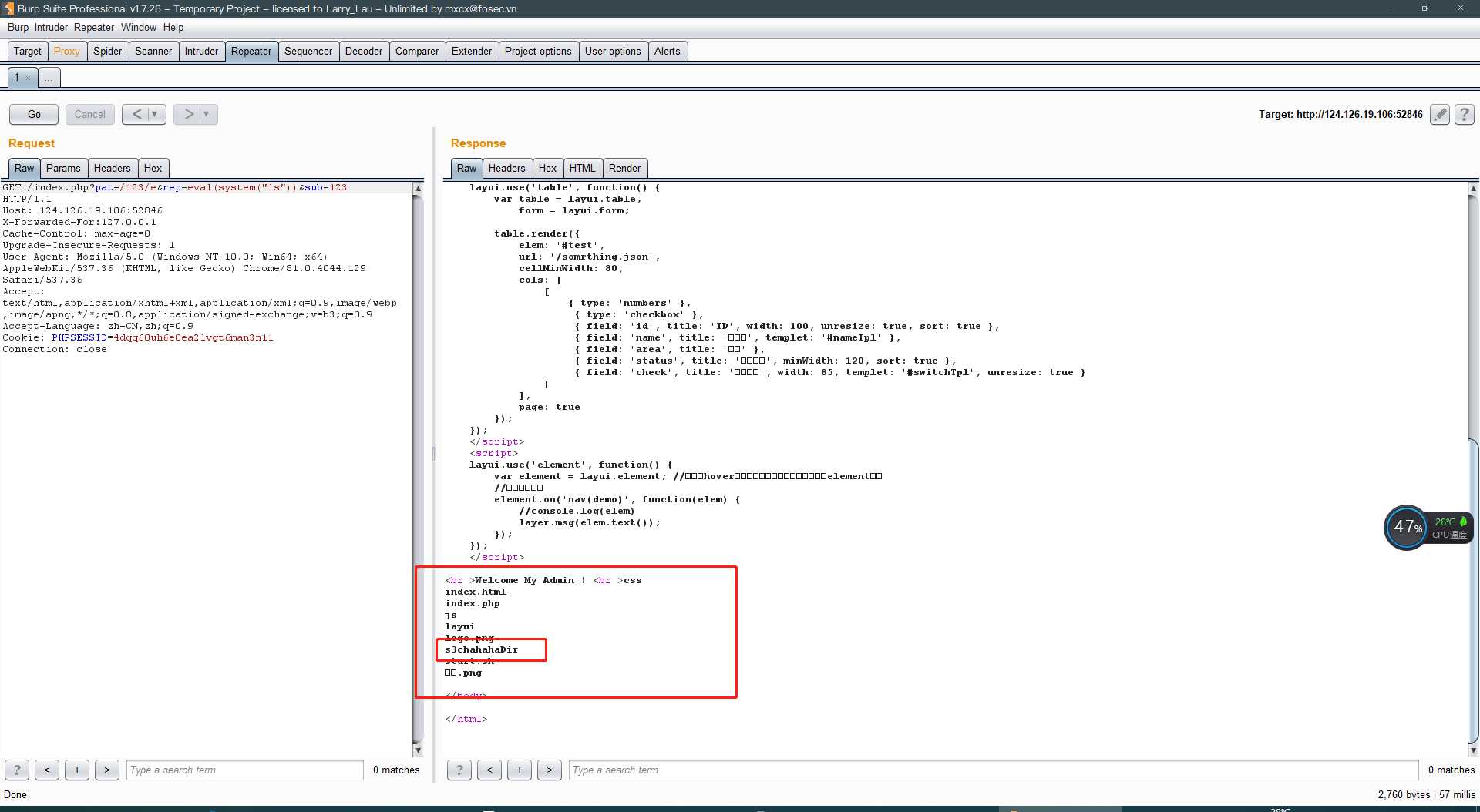Click the edit target pencil icon
The image size is (1480, 812).
coord(1439,114)
